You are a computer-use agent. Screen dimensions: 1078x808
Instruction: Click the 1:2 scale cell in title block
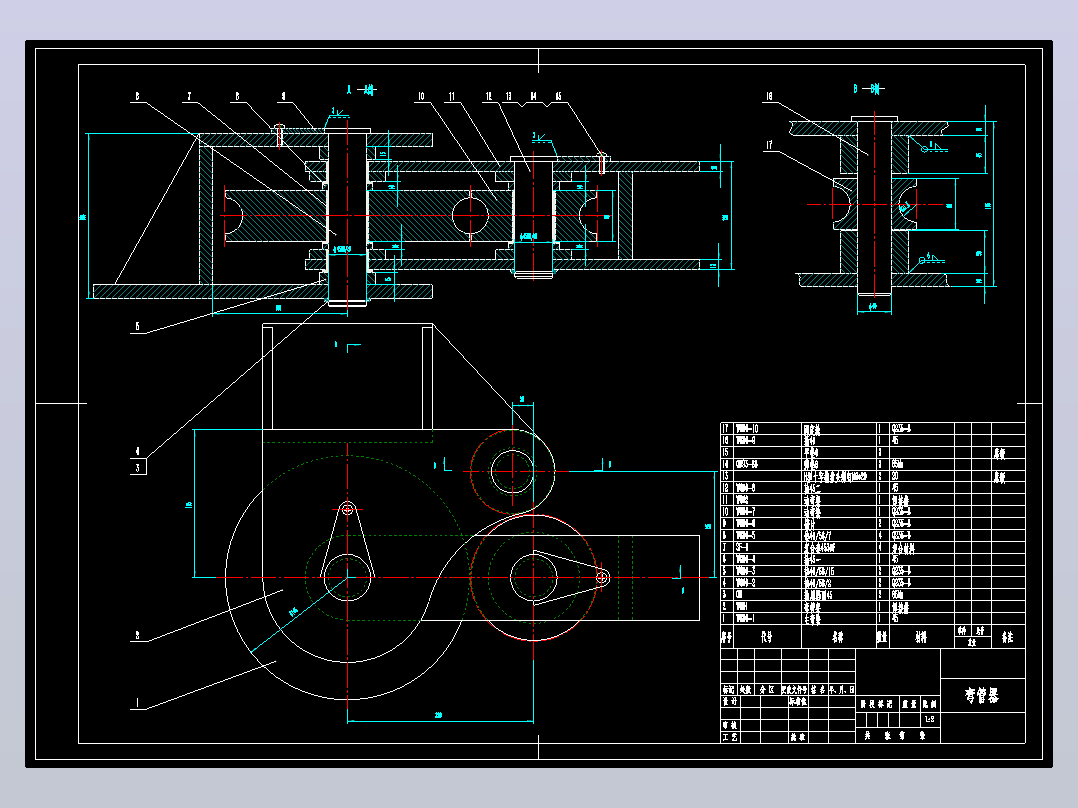point(930,719)
